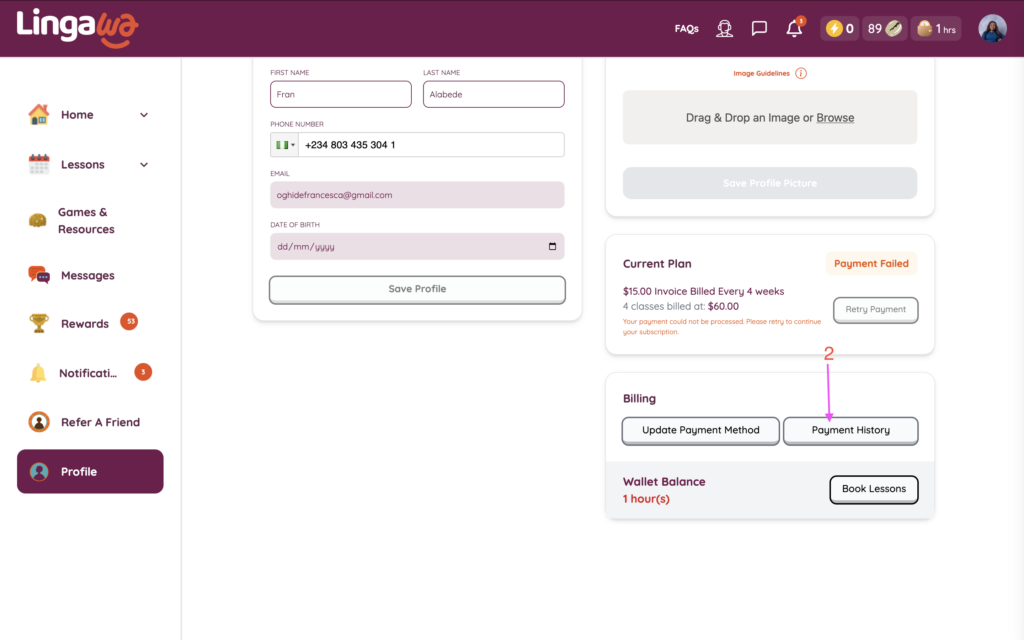Open the date of birth calendar picker

pyautogui.click(x=553, y=246)
